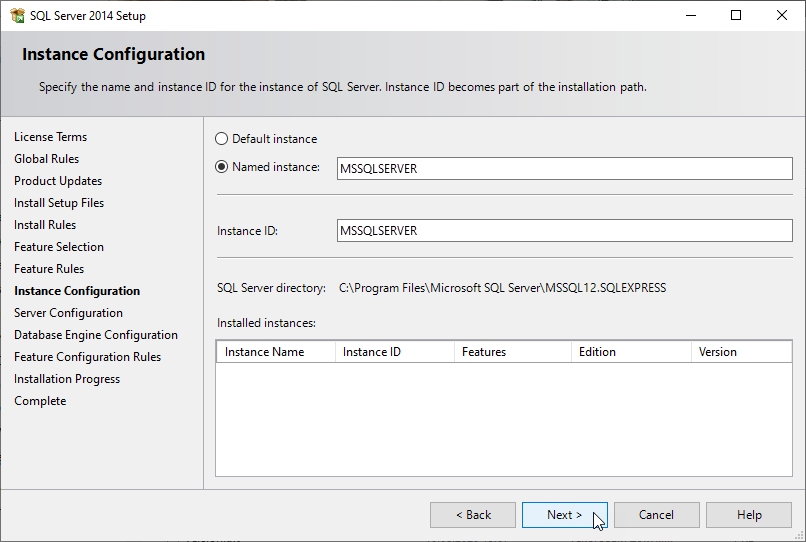This screenshot has width=806, height=542.
Task: Click the SQL Server Setup title bar icon
Action: click(x=17, y=16)
